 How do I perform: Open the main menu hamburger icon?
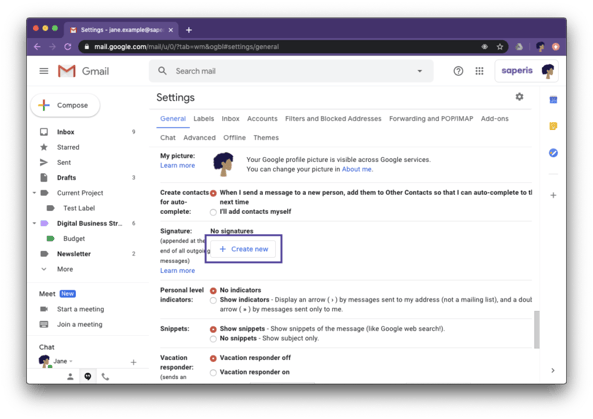[44, 71]
